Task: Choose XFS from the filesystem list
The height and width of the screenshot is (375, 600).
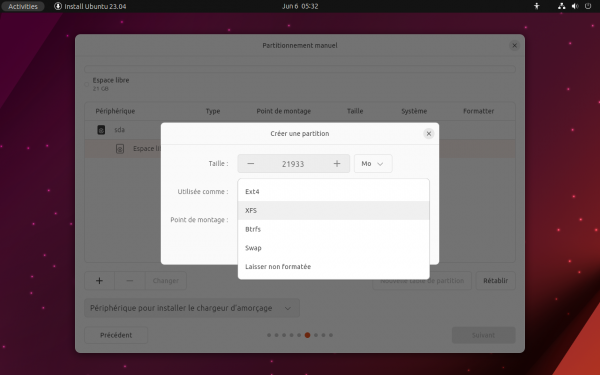Action: click(333, 210)
